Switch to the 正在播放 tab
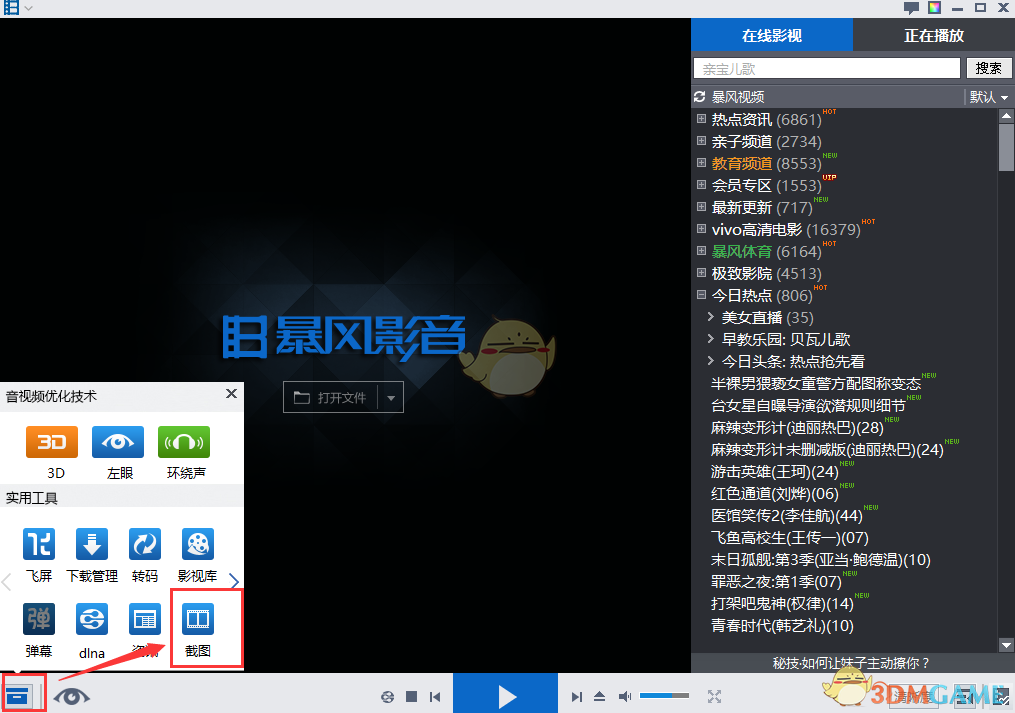The height and width of the screenshot is (713, 1015). pyautogui.click(x=933, y=35)
